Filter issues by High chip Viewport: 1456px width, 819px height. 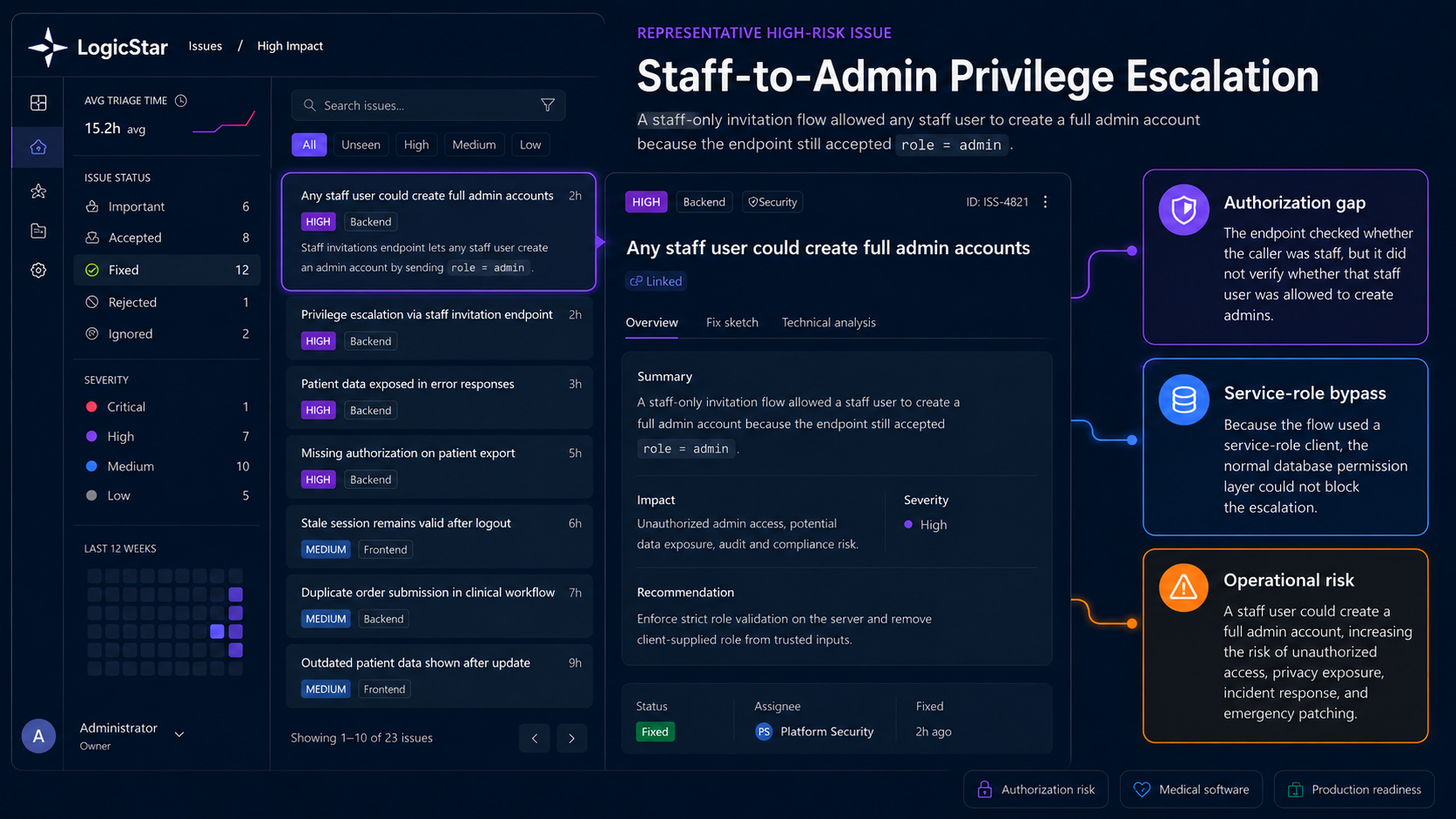416,144
